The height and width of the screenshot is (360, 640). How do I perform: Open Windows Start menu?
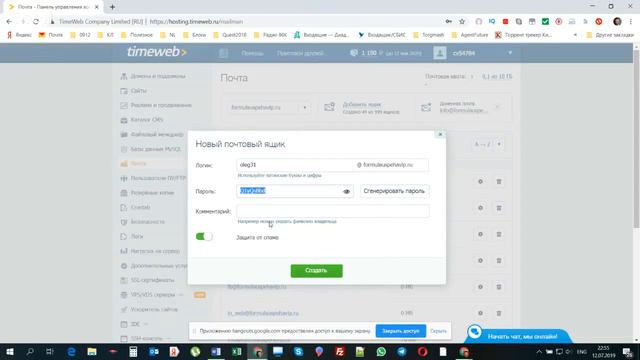click(10, 351)
